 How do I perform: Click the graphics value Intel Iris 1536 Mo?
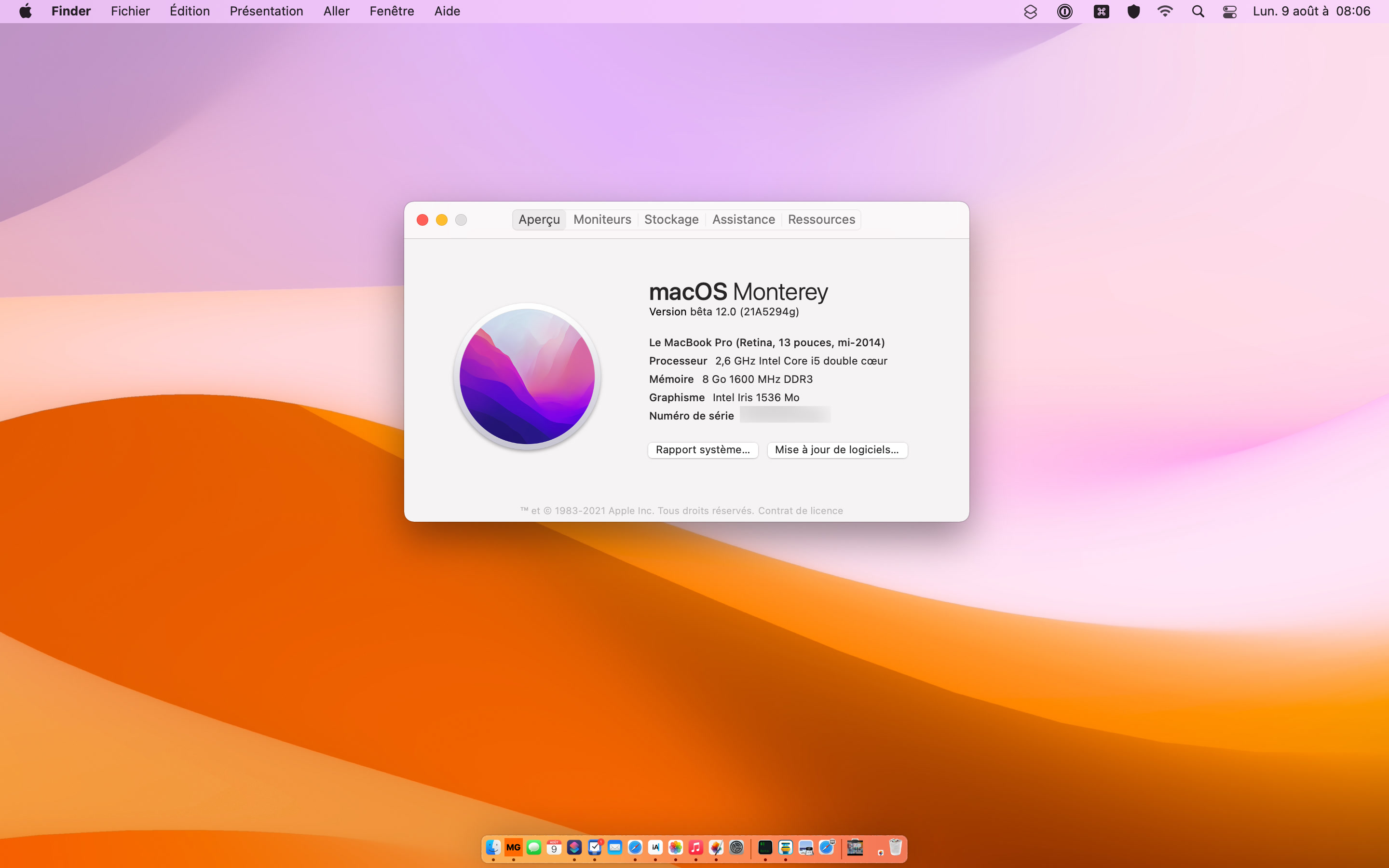pos(756,398)
